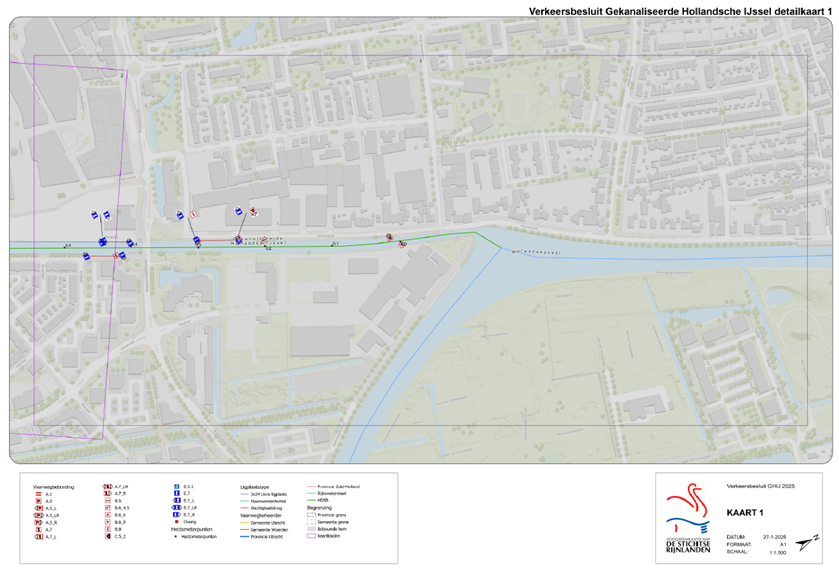The width and height of the screenshot is (839, 579).
Task: Click the A.7_LR legend sign icon
Action: (x=106, y=487)
